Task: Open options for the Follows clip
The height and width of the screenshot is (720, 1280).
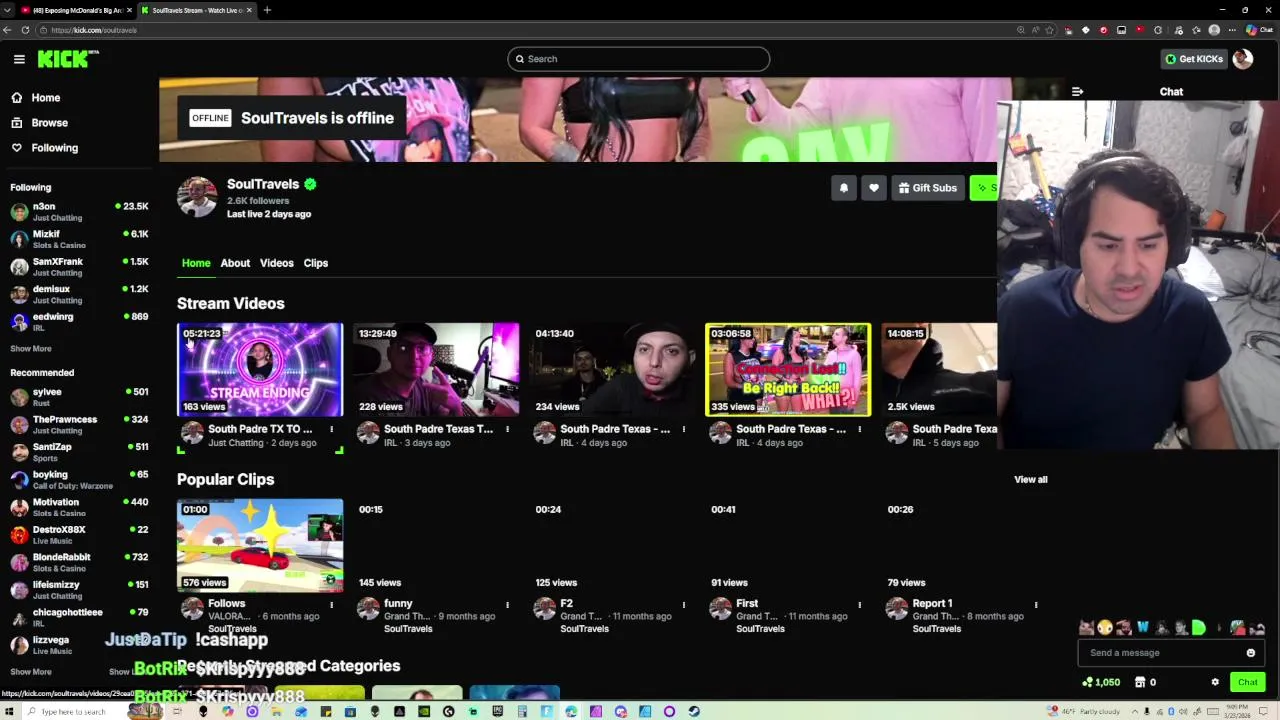Action: (x=331, y=604)
